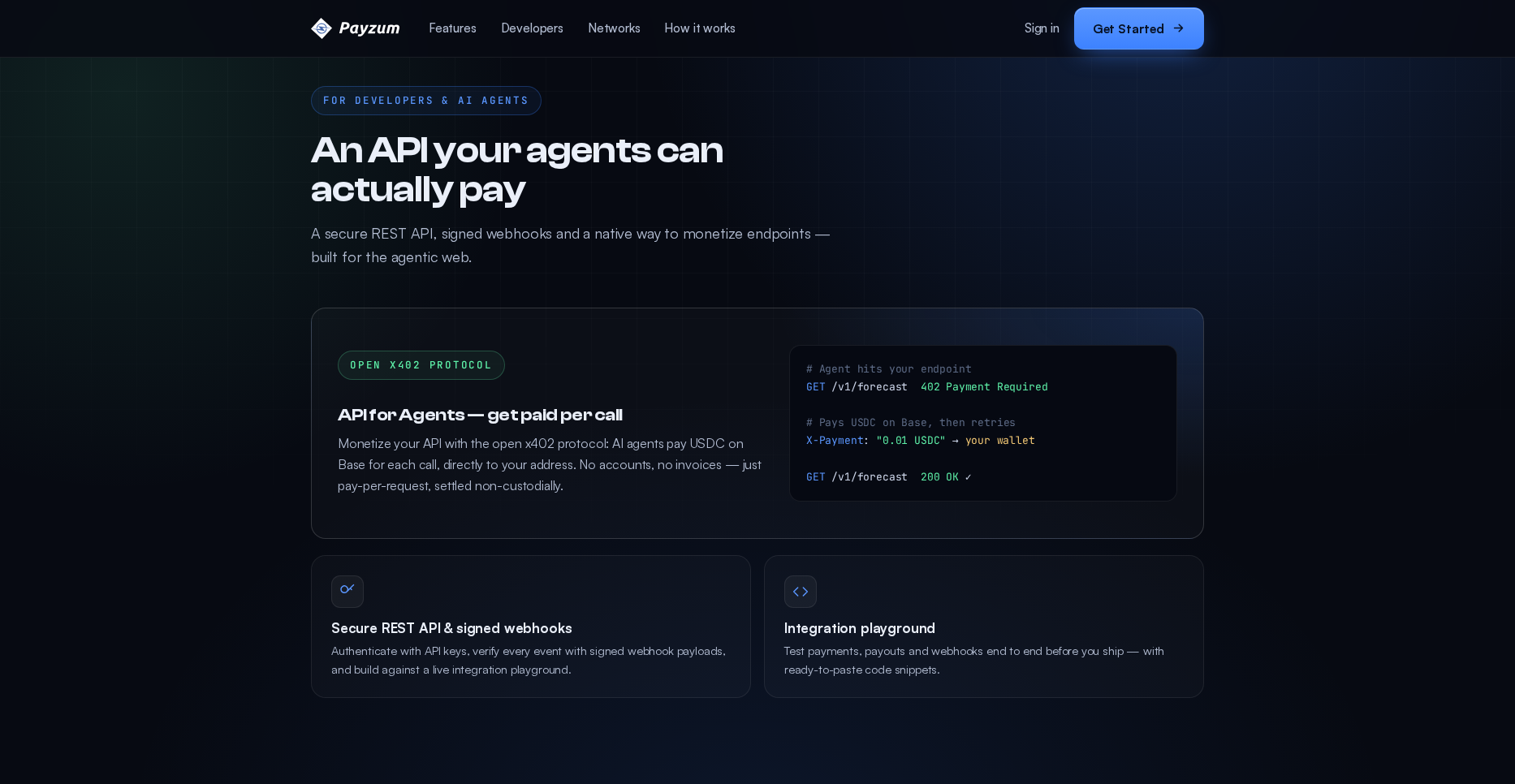Click the code brackets Integration playground icon
This screenshot has height=784, width=1515.
tap(801, 592)
